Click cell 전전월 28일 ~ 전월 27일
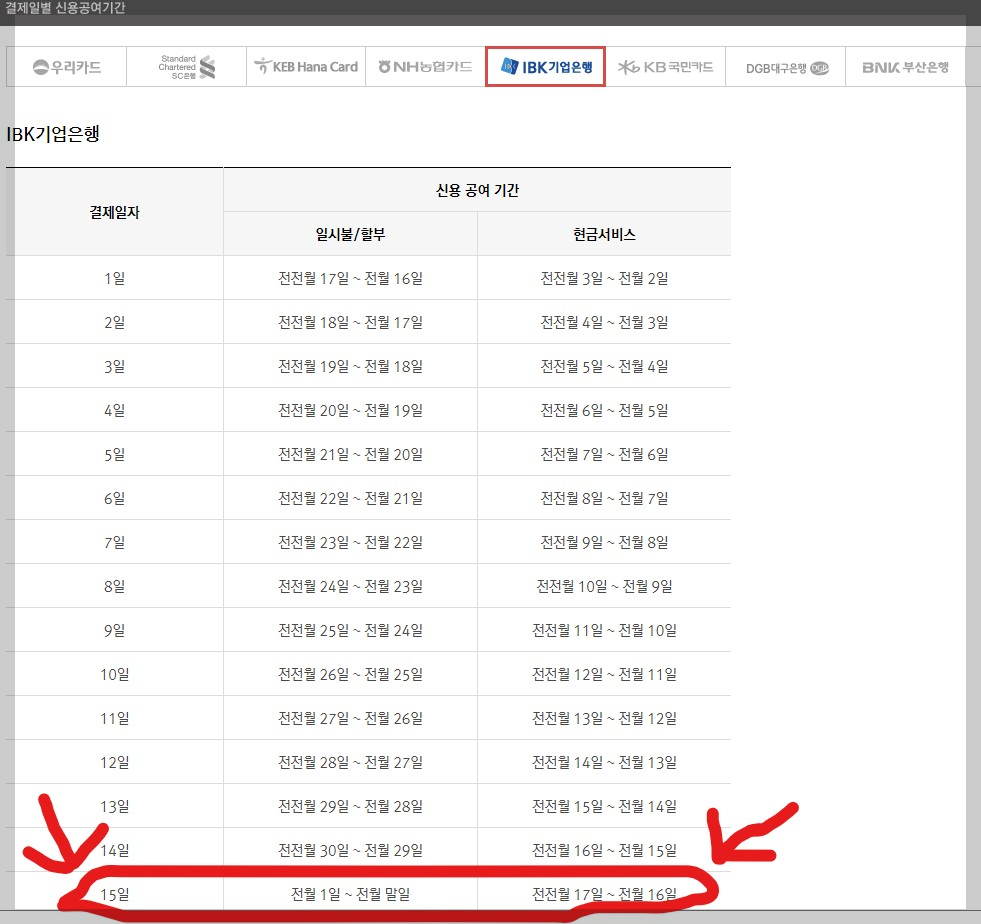This screenshot has width=981, height=924. (x=350, y=763)
